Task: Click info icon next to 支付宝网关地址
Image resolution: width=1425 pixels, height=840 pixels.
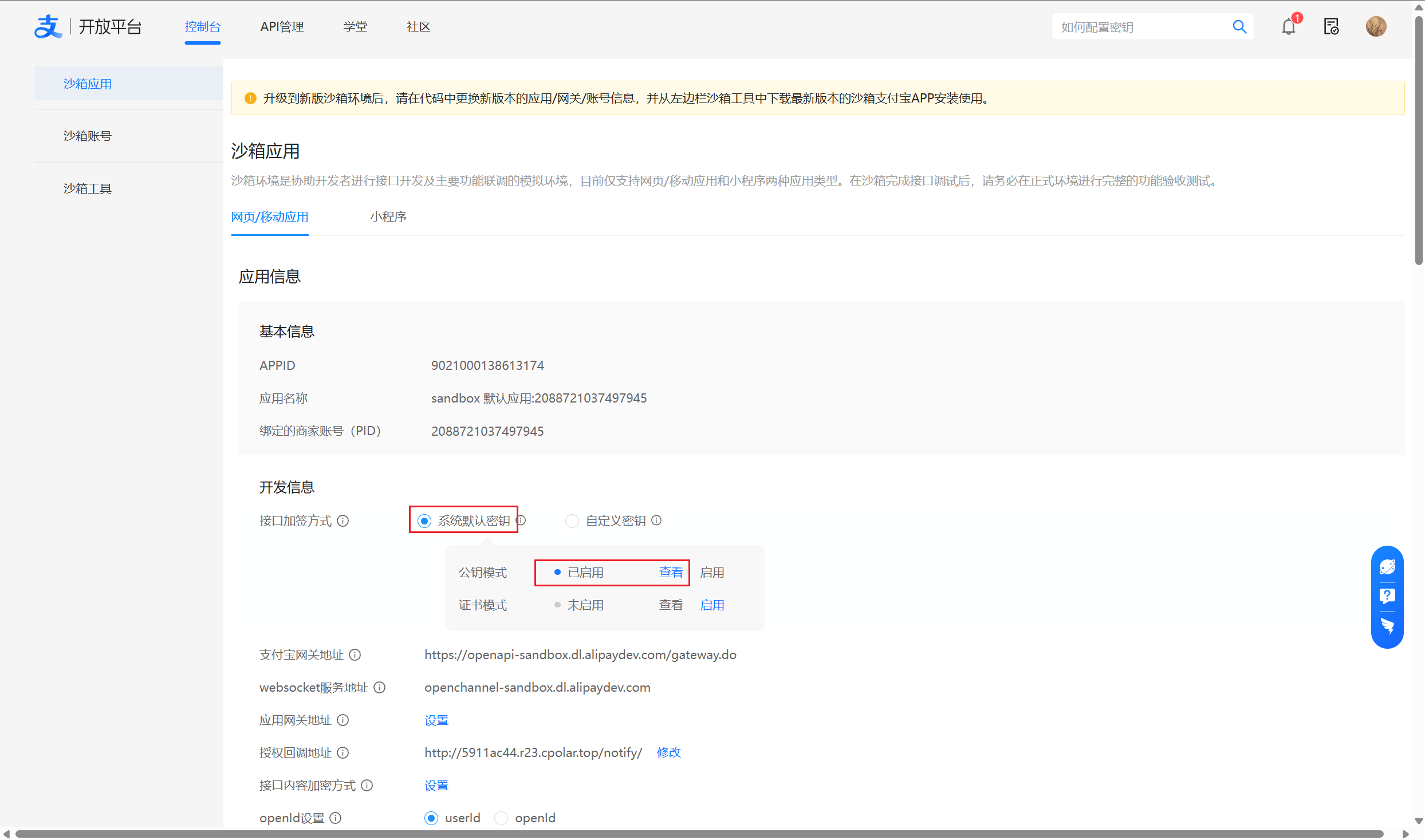Action: point(355,654)
